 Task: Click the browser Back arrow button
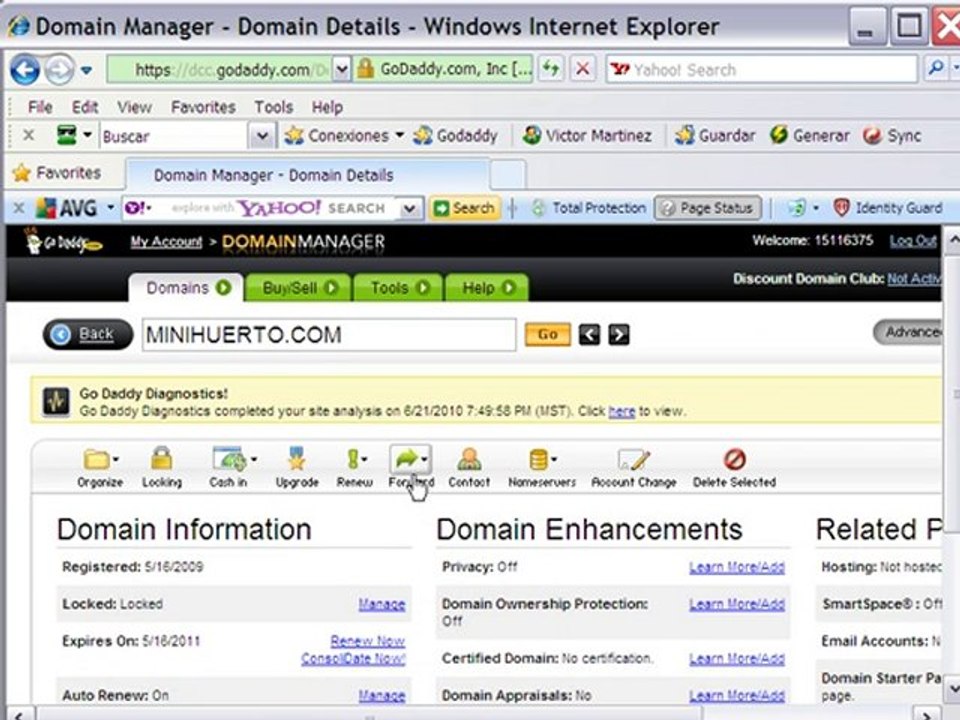pos(24,70)
